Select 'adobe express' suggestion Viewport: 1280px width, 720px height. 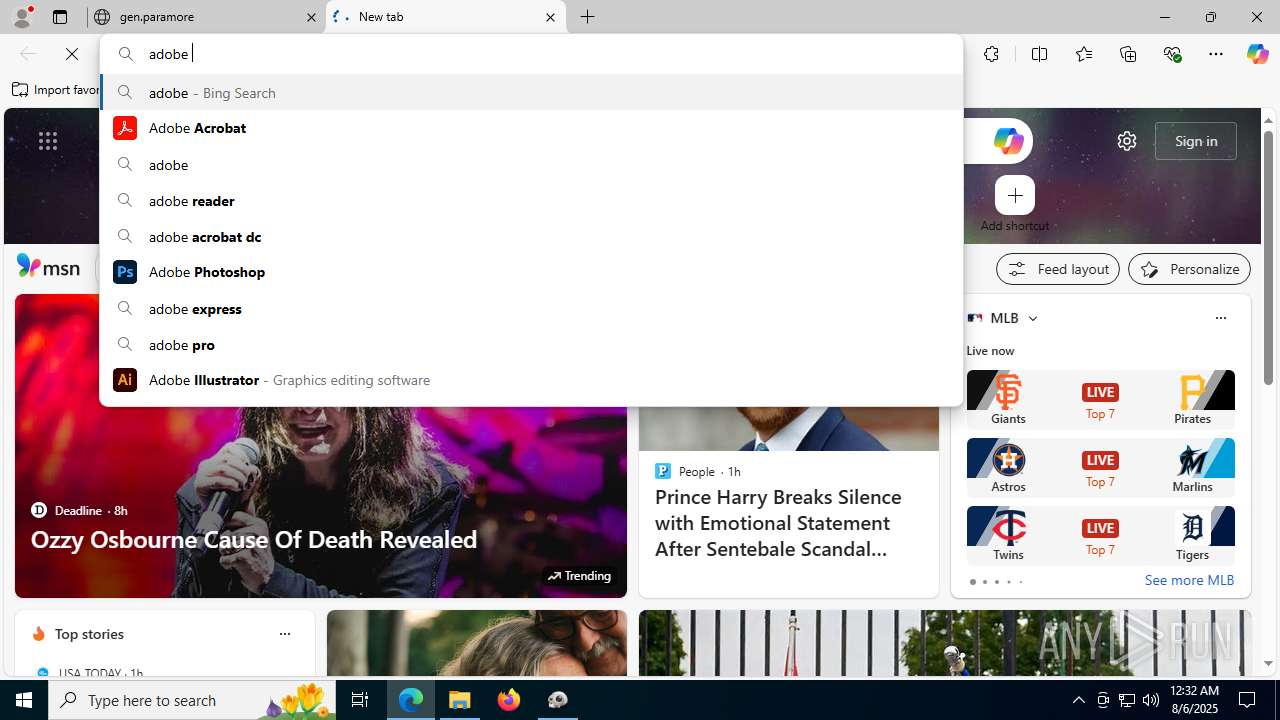tap(531, 308)
